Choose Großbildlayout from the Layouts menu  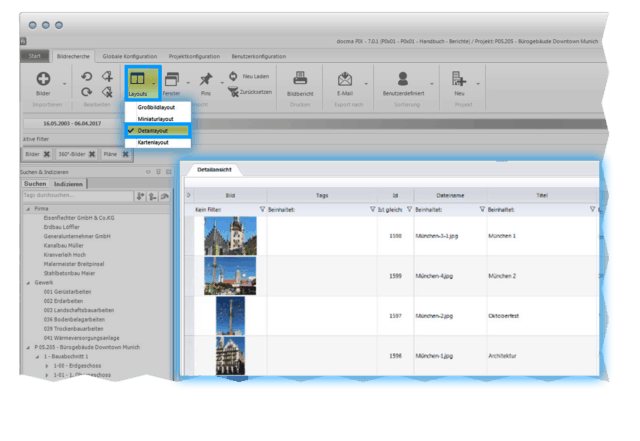tap(158, 107)
